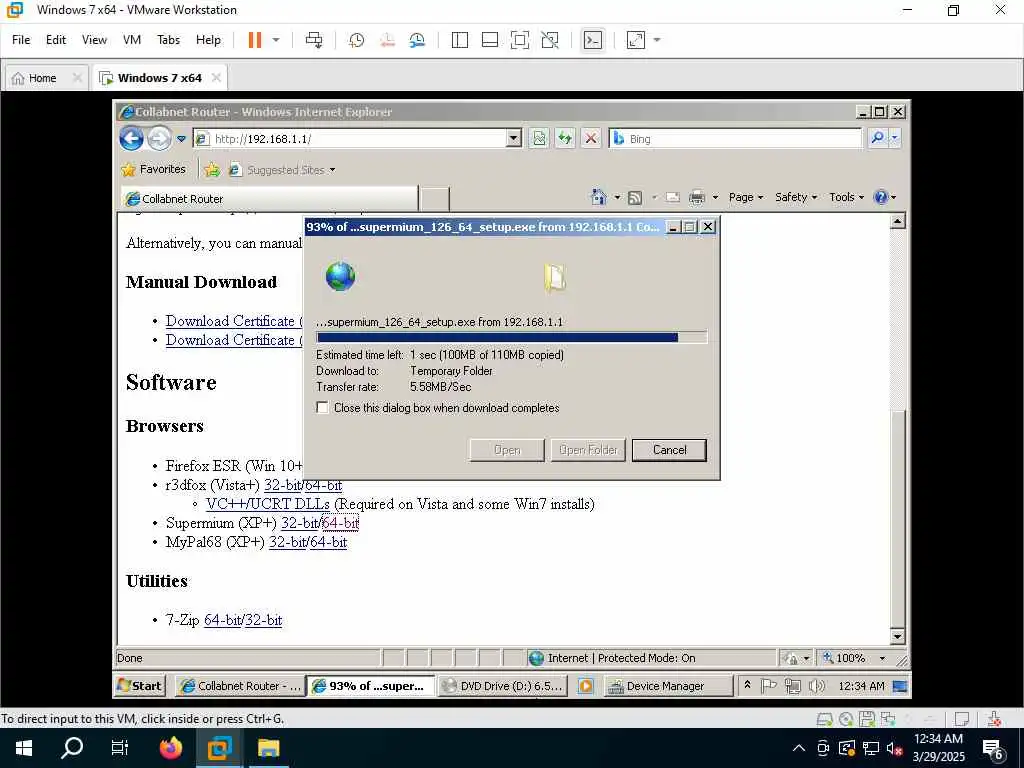Open recent pages dropdown arrow in IE

pyautogui.click(x=182, y=138)
